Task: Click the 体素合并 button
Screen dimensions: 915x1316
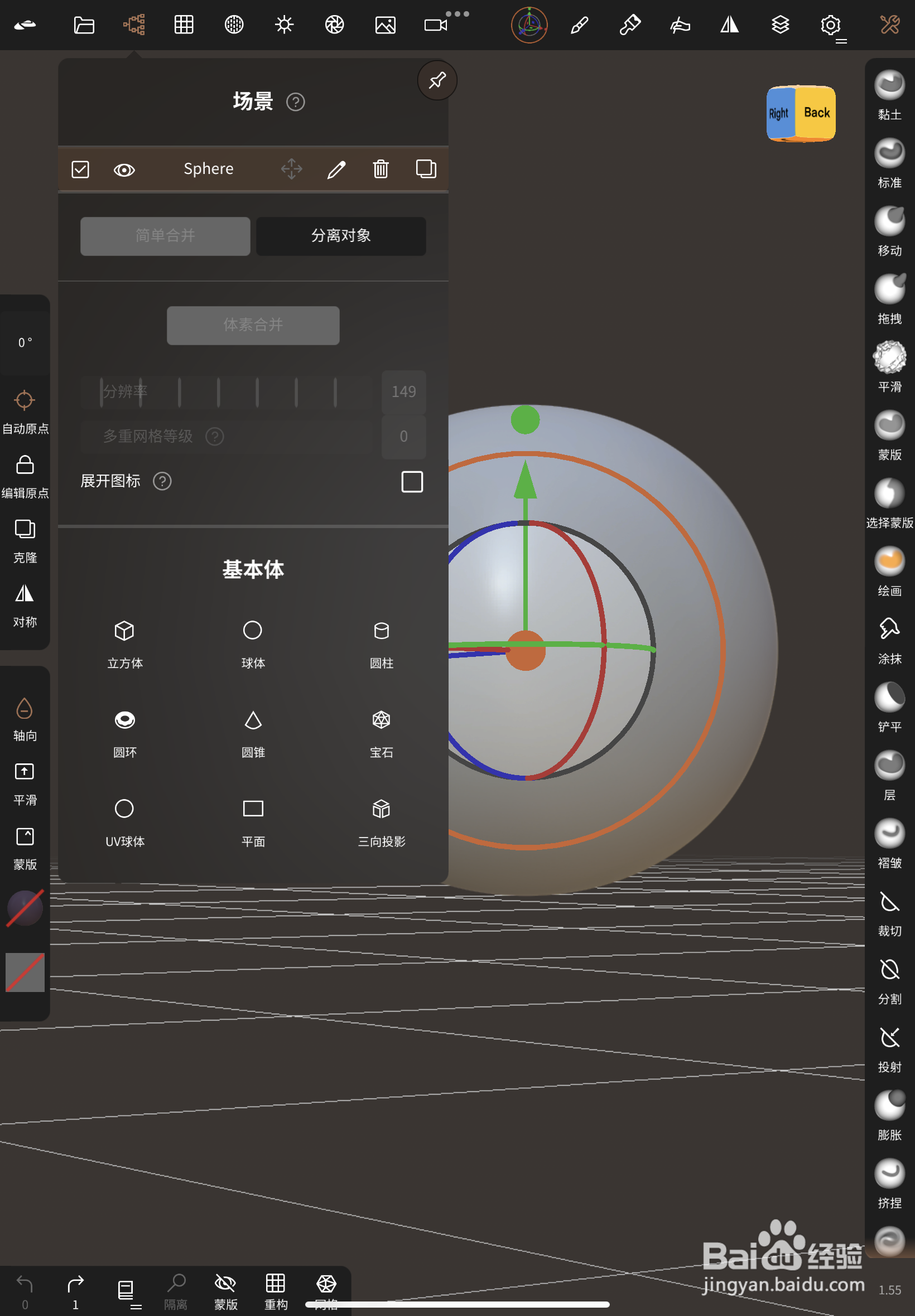Action: (x=253, y=326)
